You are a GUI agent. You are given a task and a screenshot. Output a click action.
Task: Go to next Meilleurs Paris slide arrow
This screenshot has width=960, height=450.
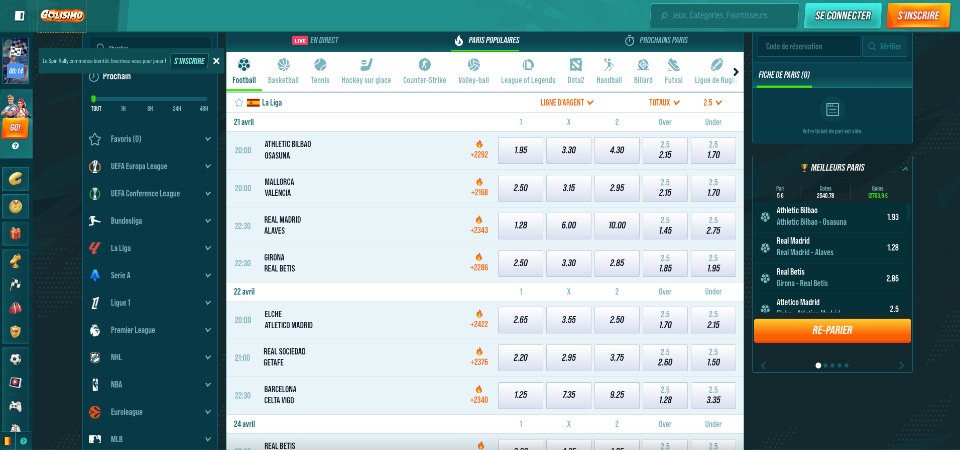[901, 366]
